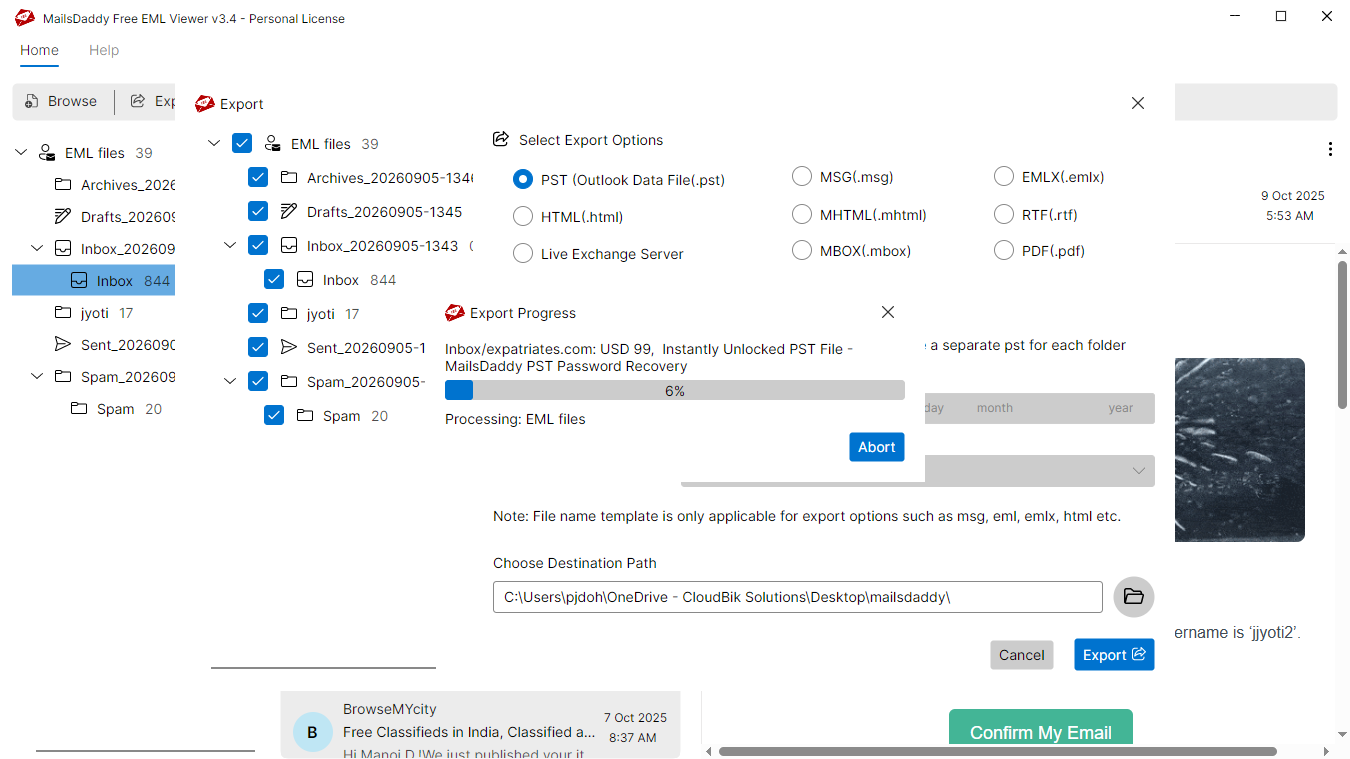Uncheck the Drafts_20260905-1345 checkbox

[x=258, y=211]
